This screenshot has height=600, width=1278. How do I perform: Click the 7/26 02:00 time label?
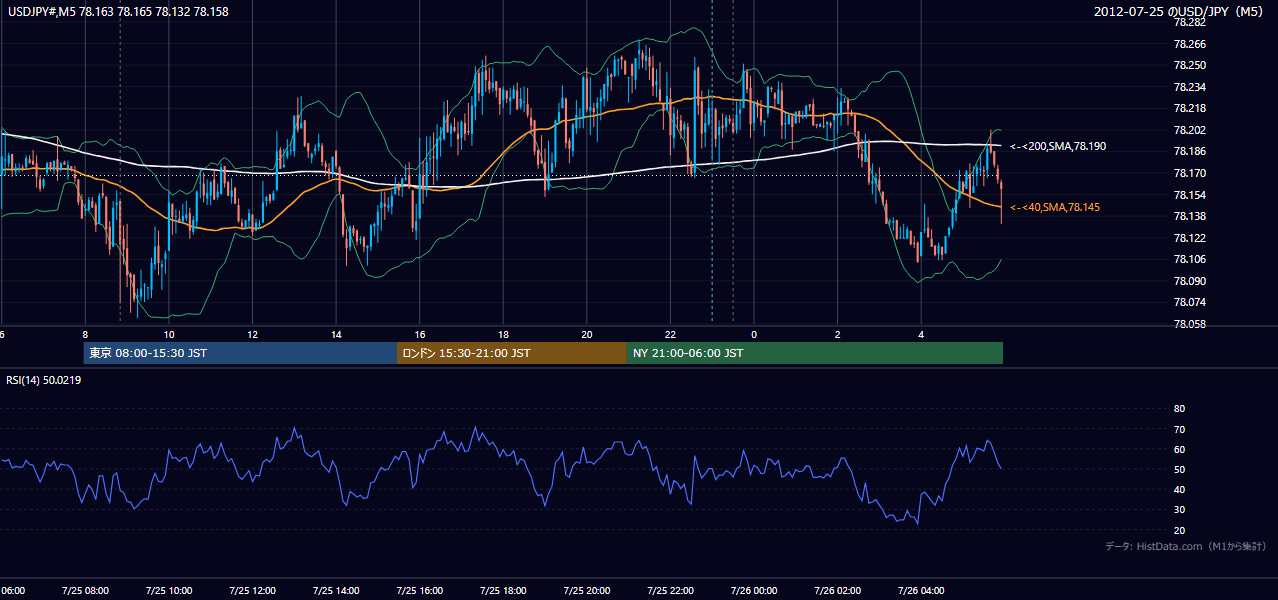point(838,591)
